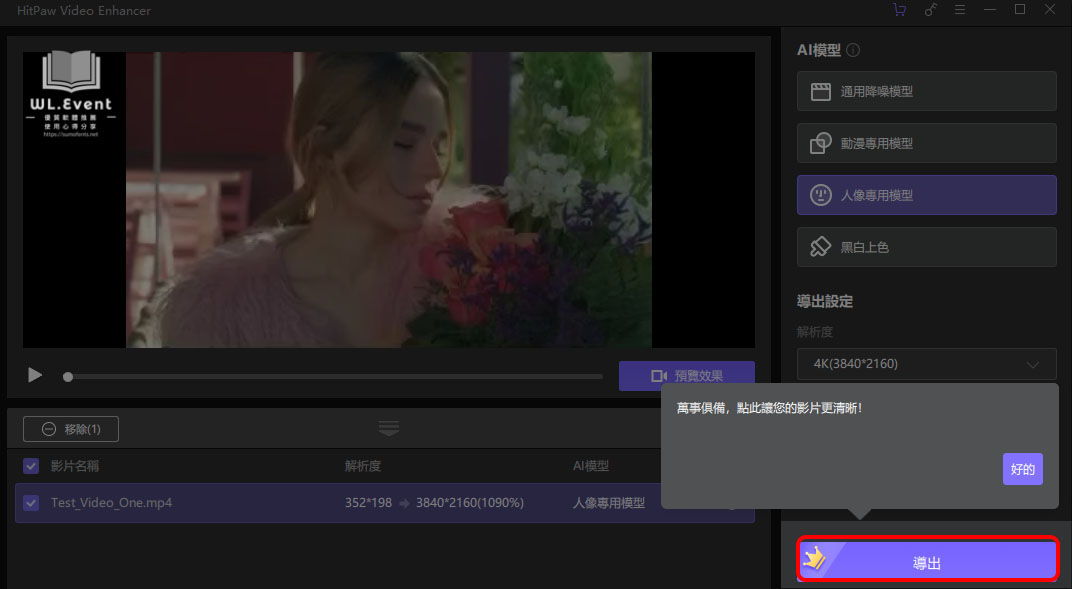Select the 黑白上色 colorize model
This screenshot has height=589, width=1072.
926,247
